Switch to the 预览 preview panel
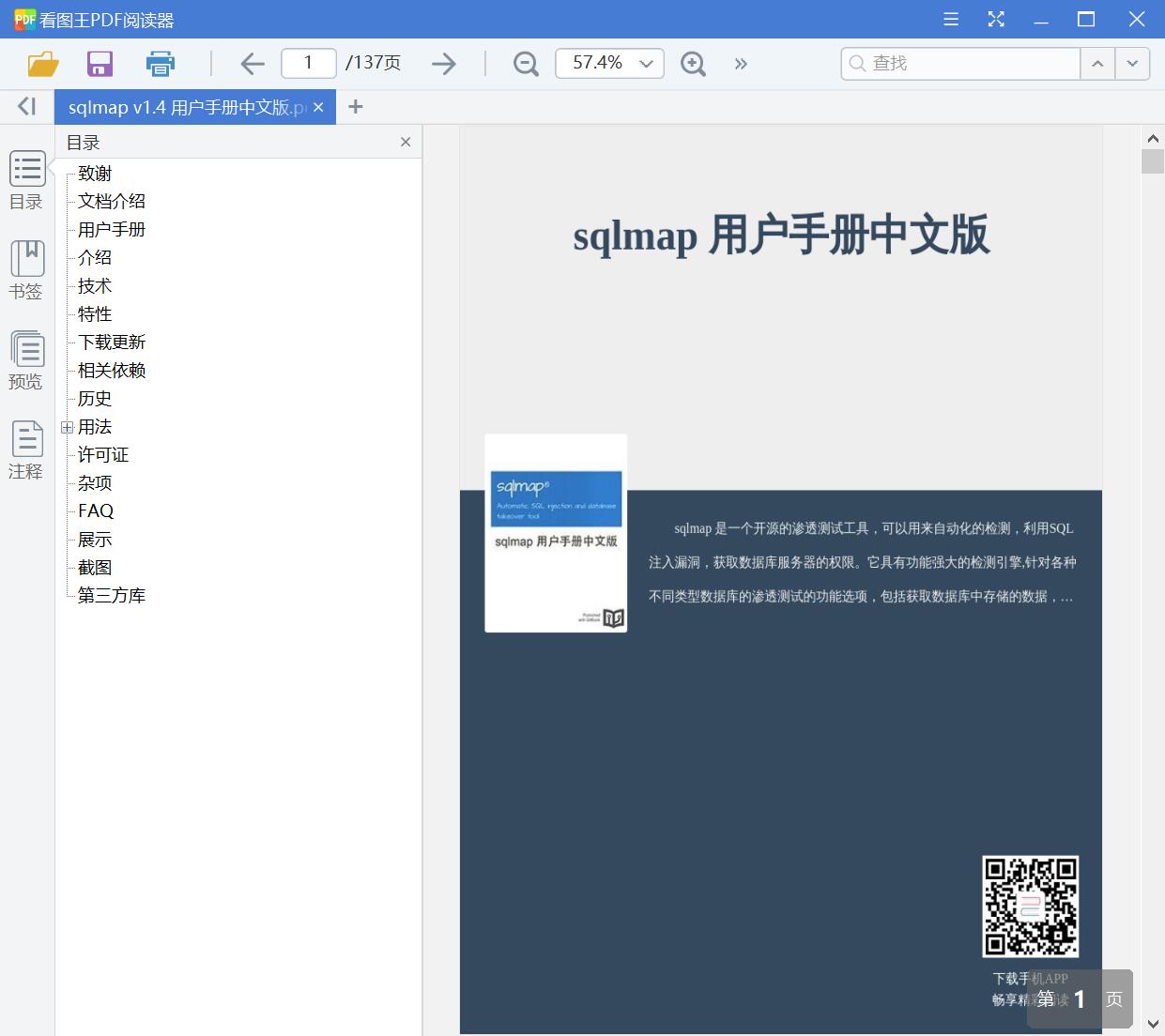The image size is (1165, 1036). [x=26, y=360]
